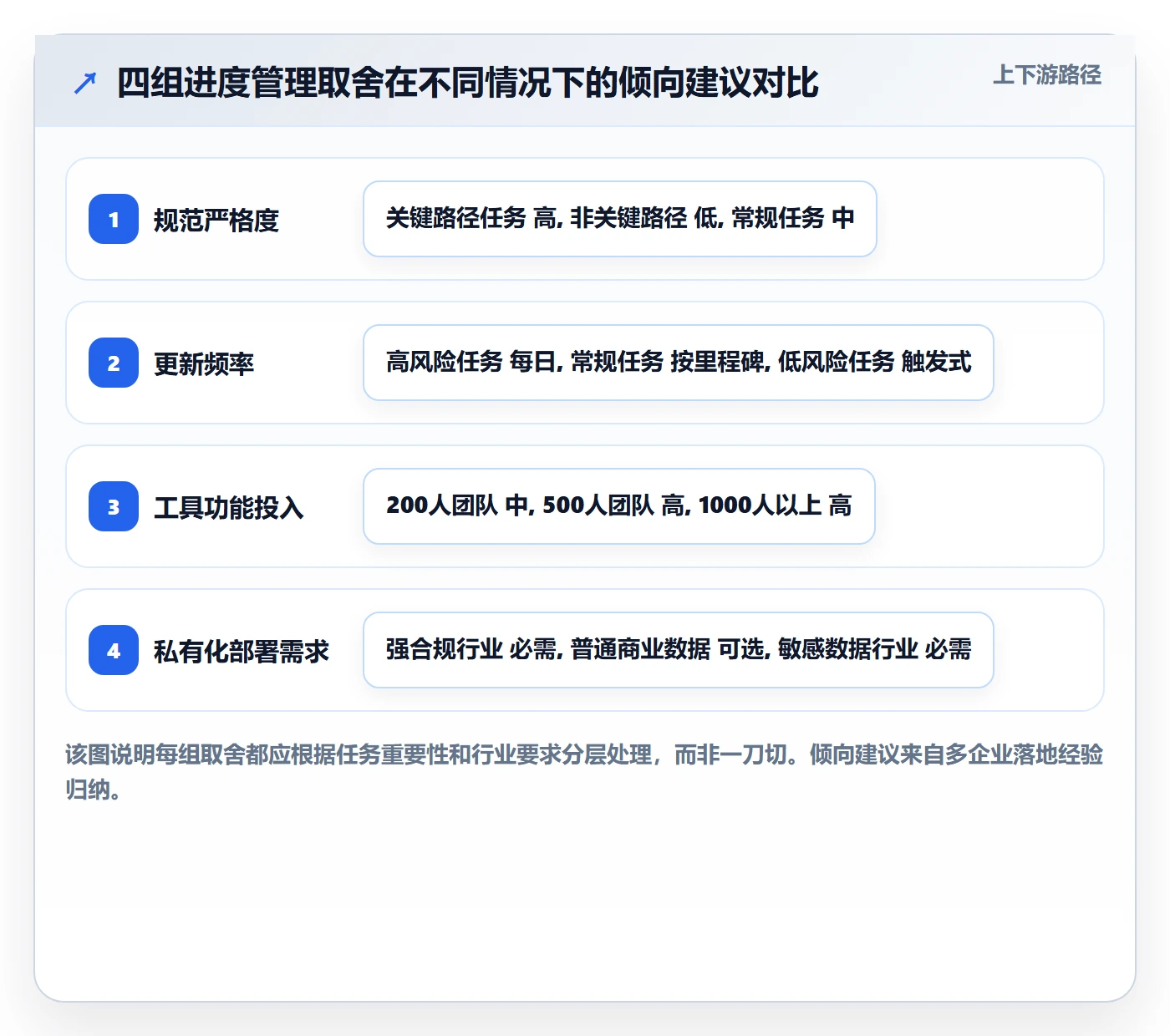The height and width of the screenshot is (1036, 1170).
Task: Click the title 四组进度管理取舍在不同情况下的倾向建议对比
Action: 467,83
